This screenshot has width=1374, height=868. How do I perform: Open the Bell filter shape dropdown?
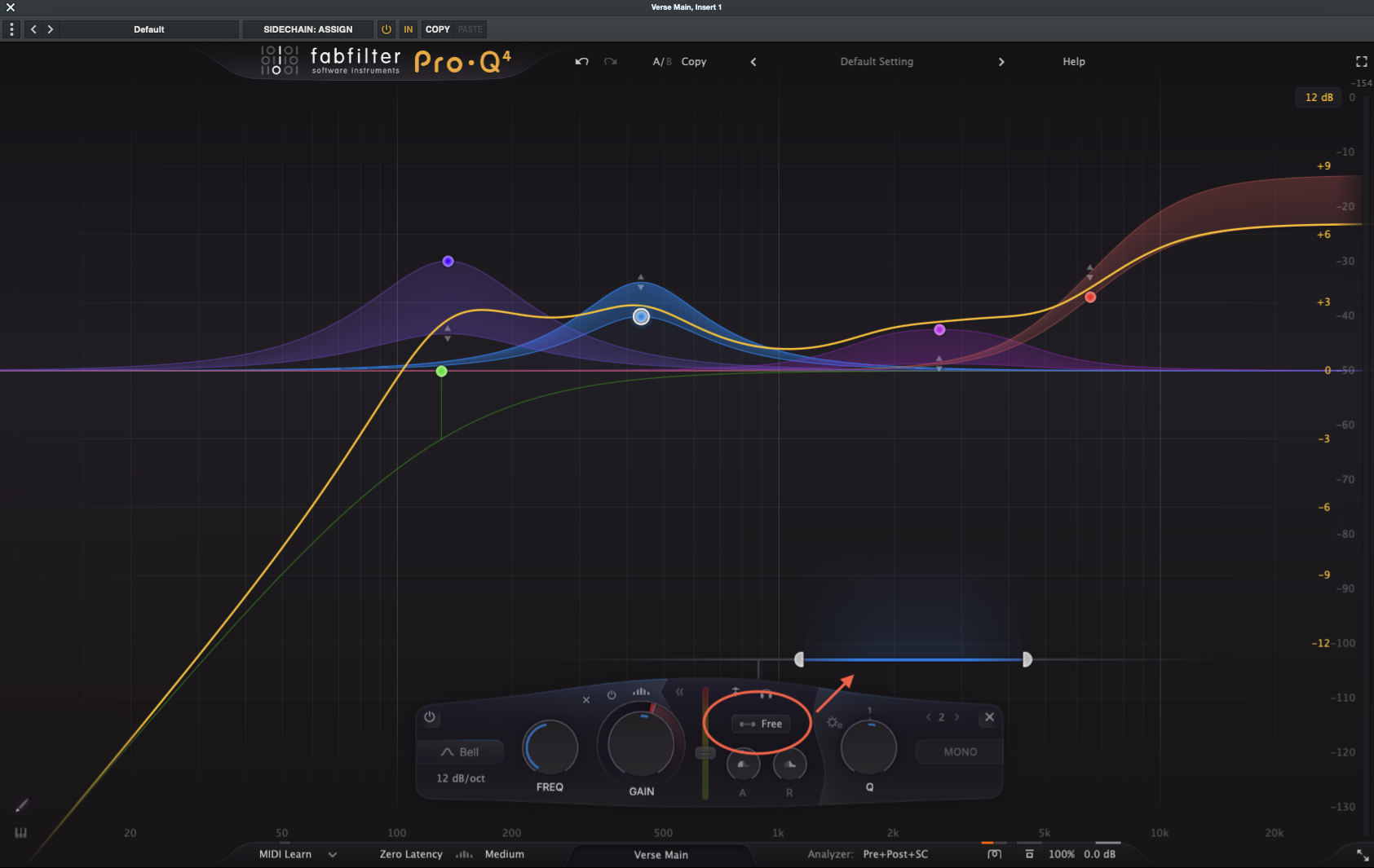[462, 751]
